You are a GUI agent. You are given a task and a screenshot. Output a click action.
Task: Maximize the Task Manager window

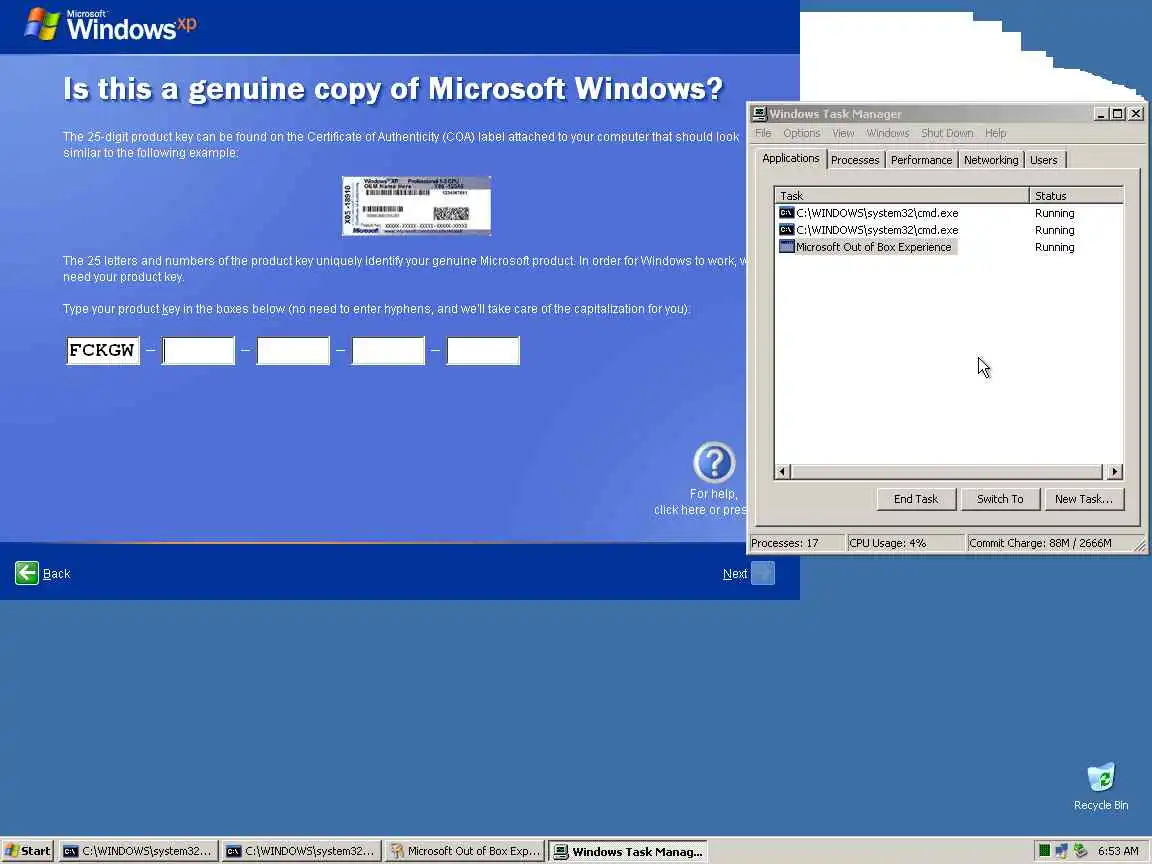(1117, 114)
